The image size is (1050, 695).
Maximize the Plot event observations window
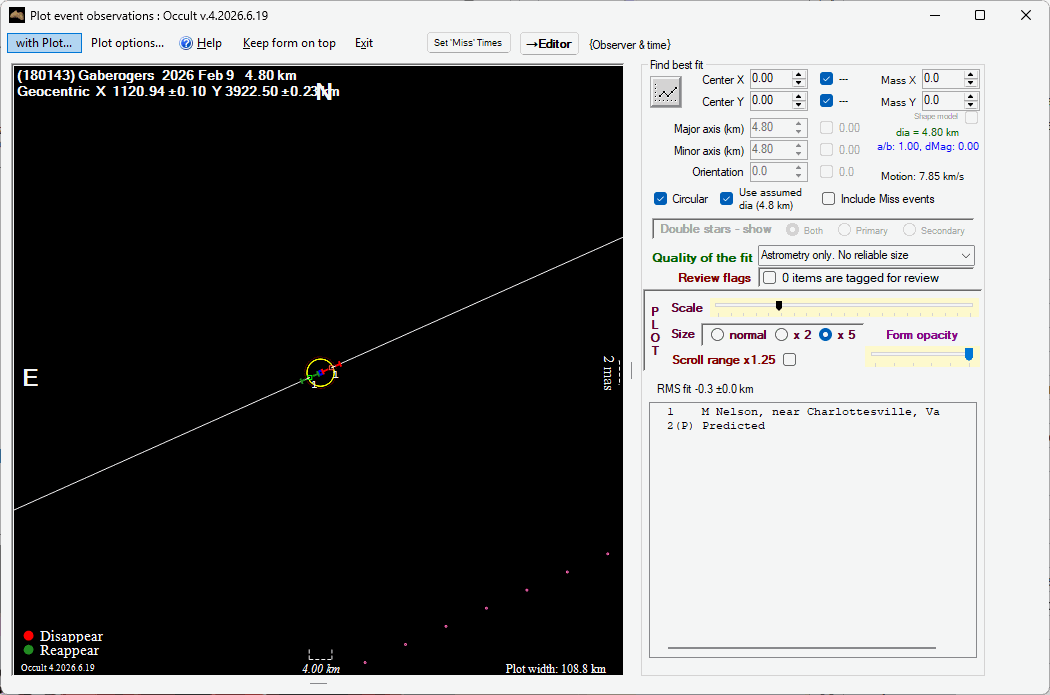point(980,15)
